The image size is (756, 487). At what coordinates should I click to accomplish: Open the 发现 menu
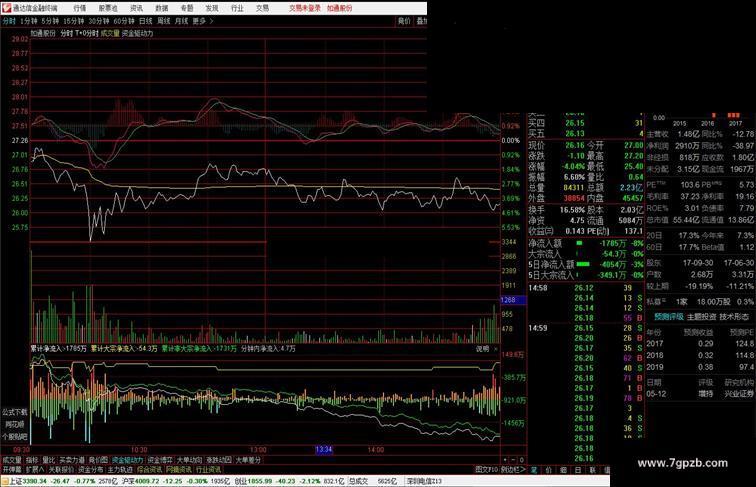click(x=212, y=8)
